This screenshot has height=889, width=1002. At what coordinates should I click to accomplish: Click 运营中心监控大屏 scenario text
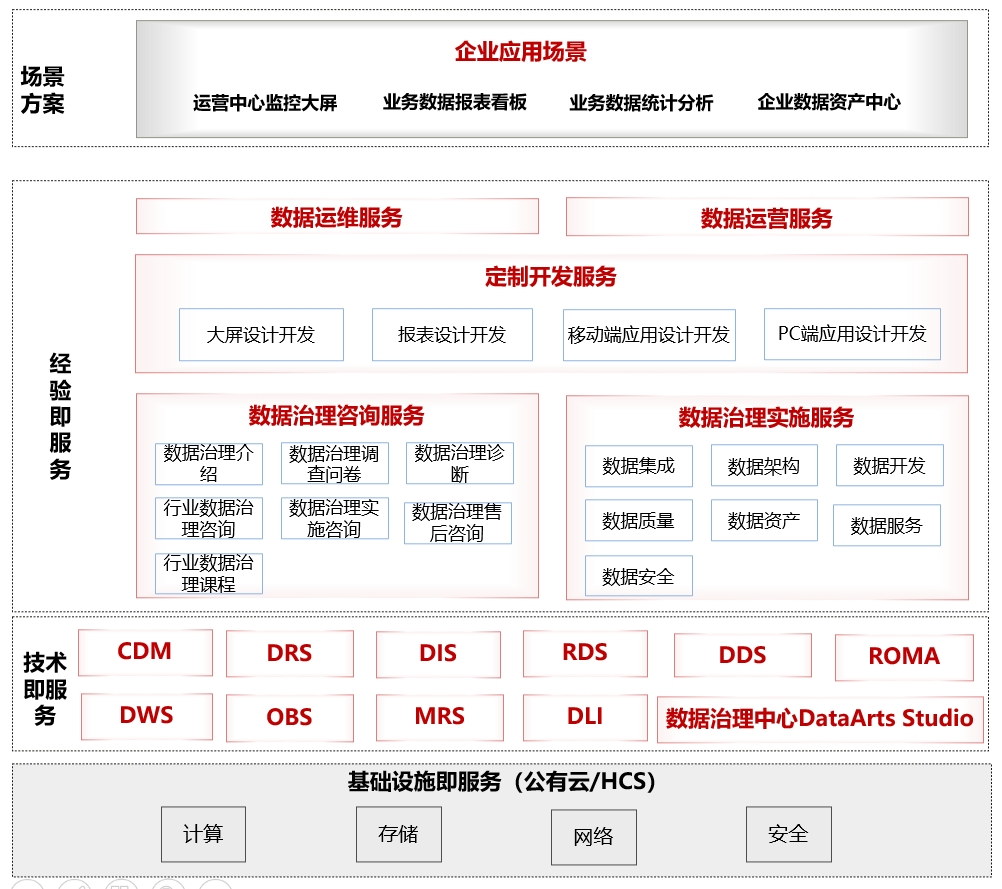(x=265, y=102)
